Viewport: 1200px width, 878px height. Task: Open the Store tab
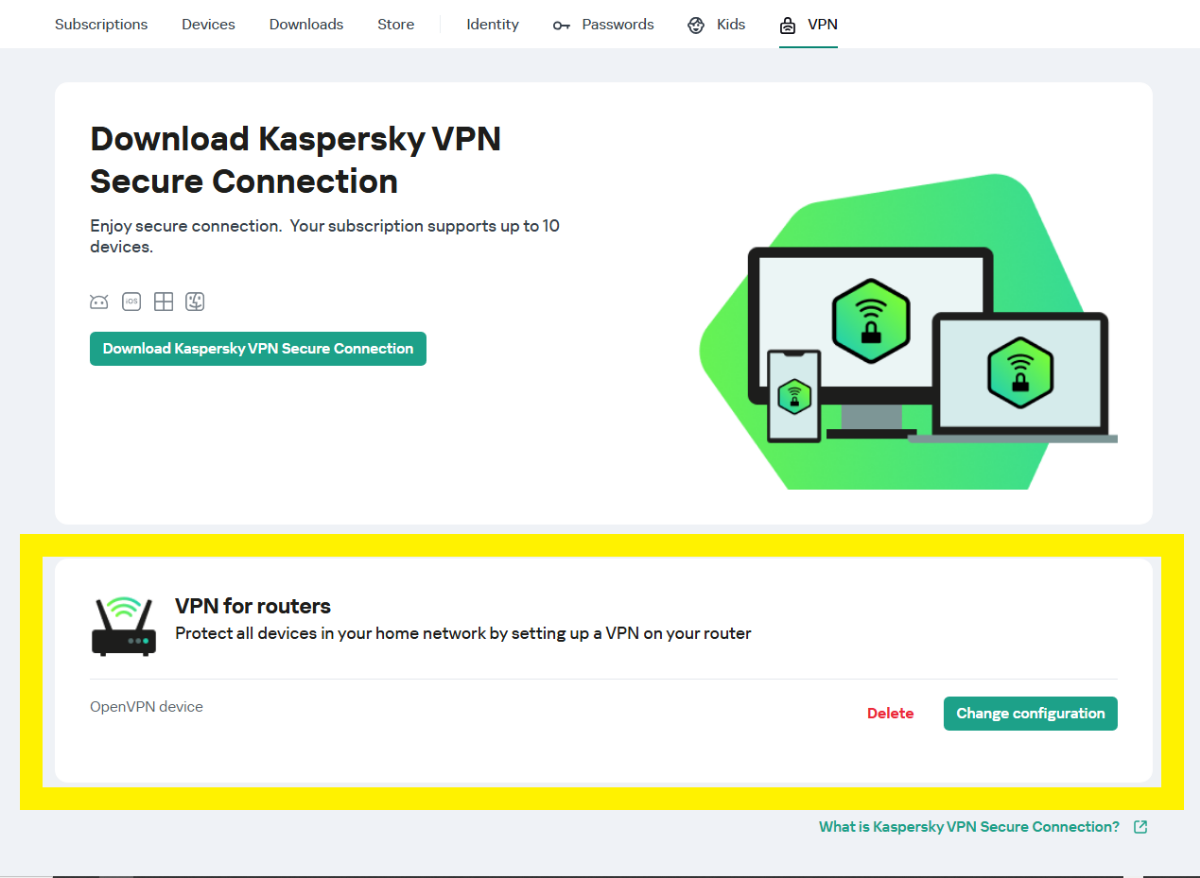(396, 24)
